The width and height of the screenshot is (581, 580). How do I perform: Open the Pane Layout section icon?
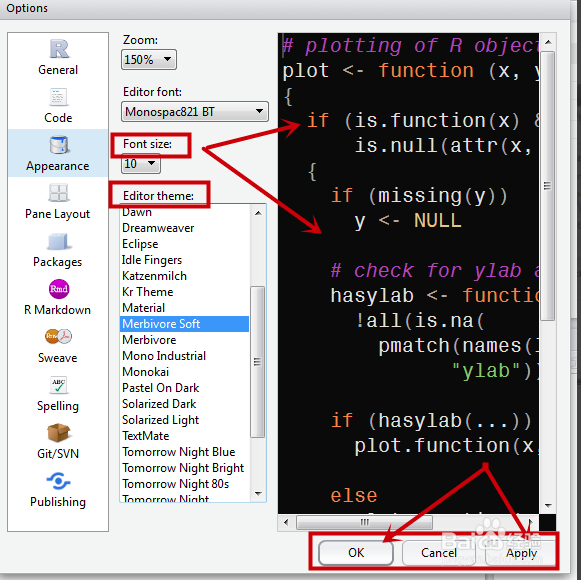(58, 193)
